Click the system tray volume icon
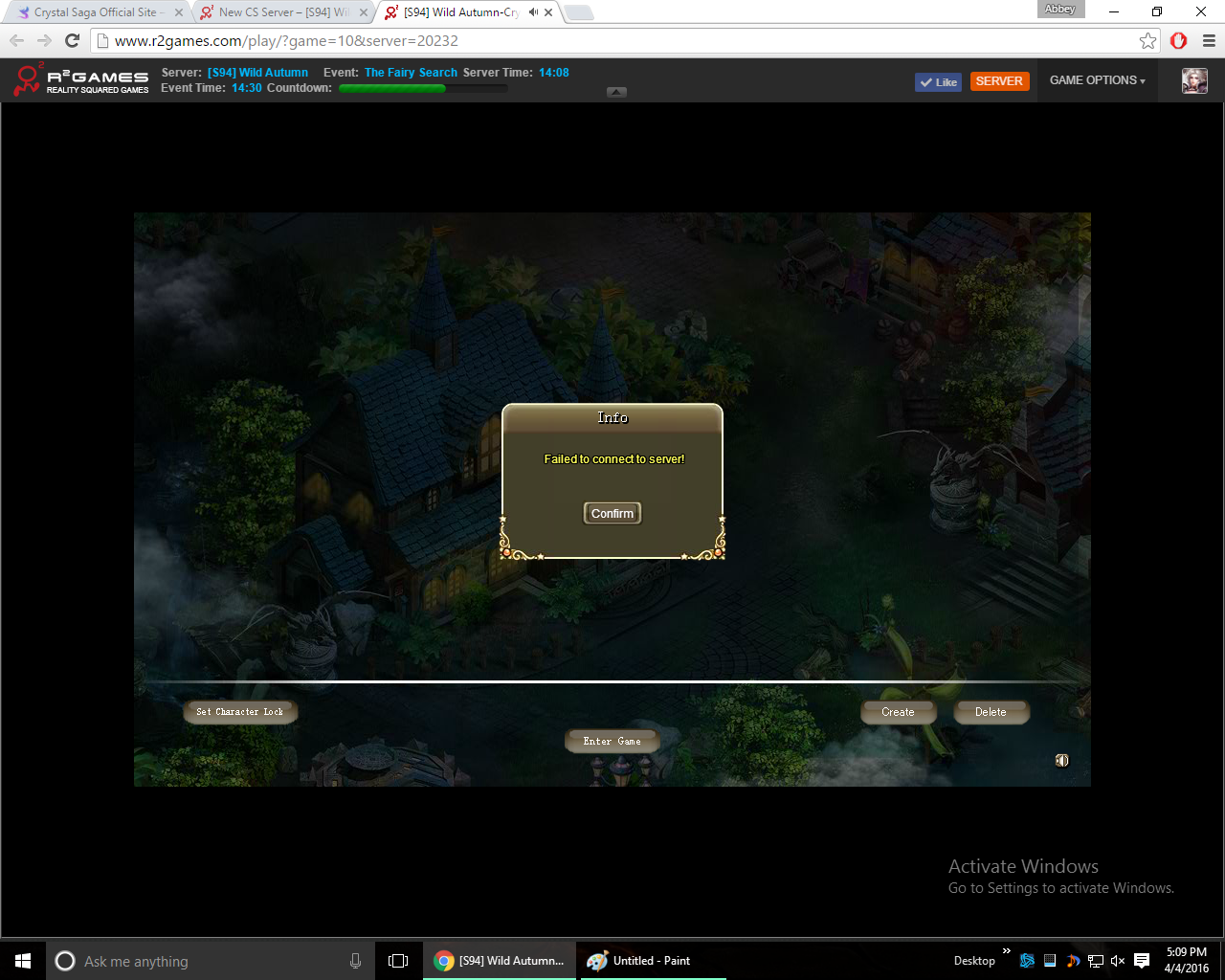The height and width of the screenshot is (980, 1225). (1117, 961)
